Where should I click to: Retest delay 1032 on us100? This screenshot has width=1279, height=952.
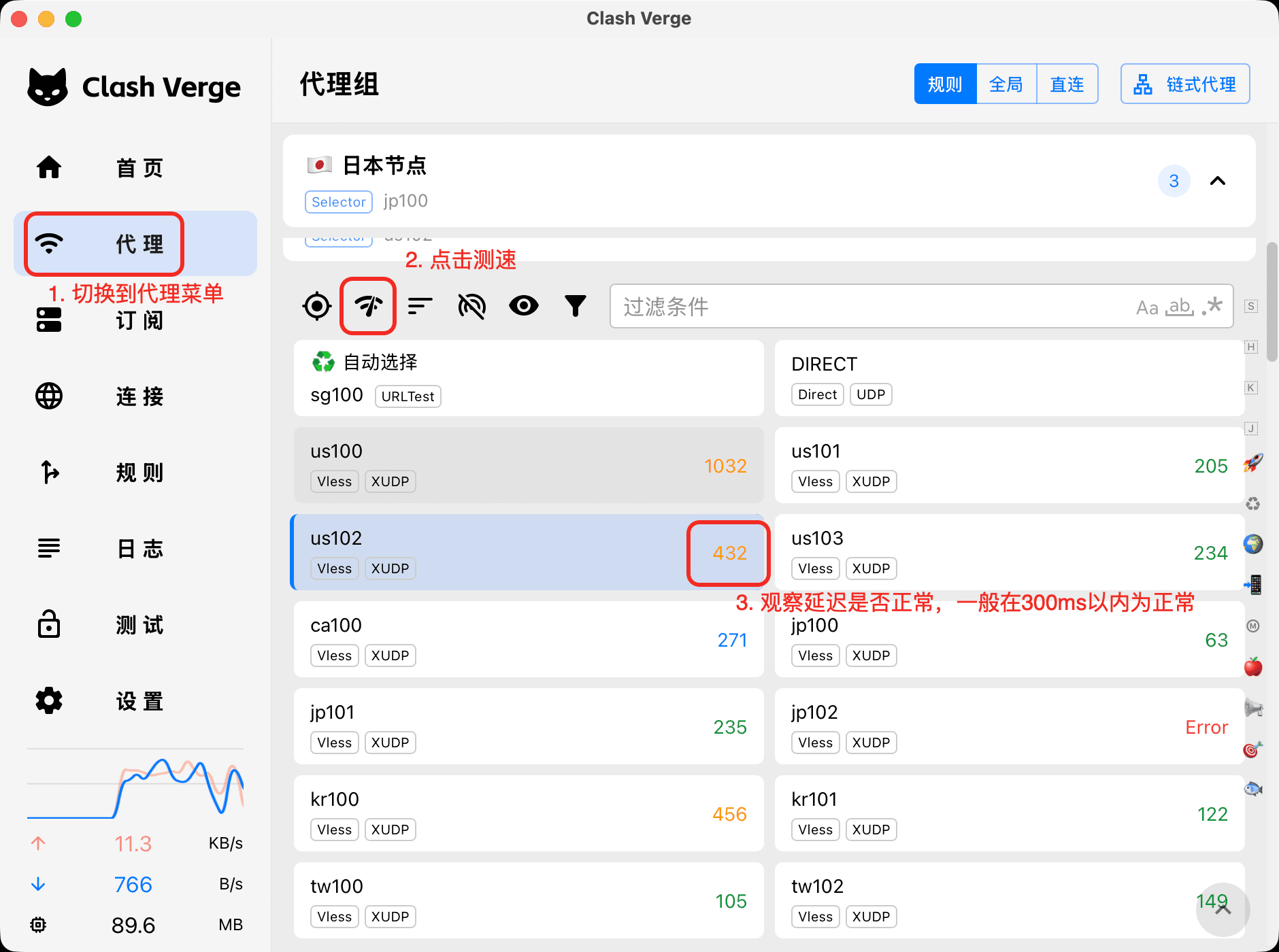click(726, 466)
